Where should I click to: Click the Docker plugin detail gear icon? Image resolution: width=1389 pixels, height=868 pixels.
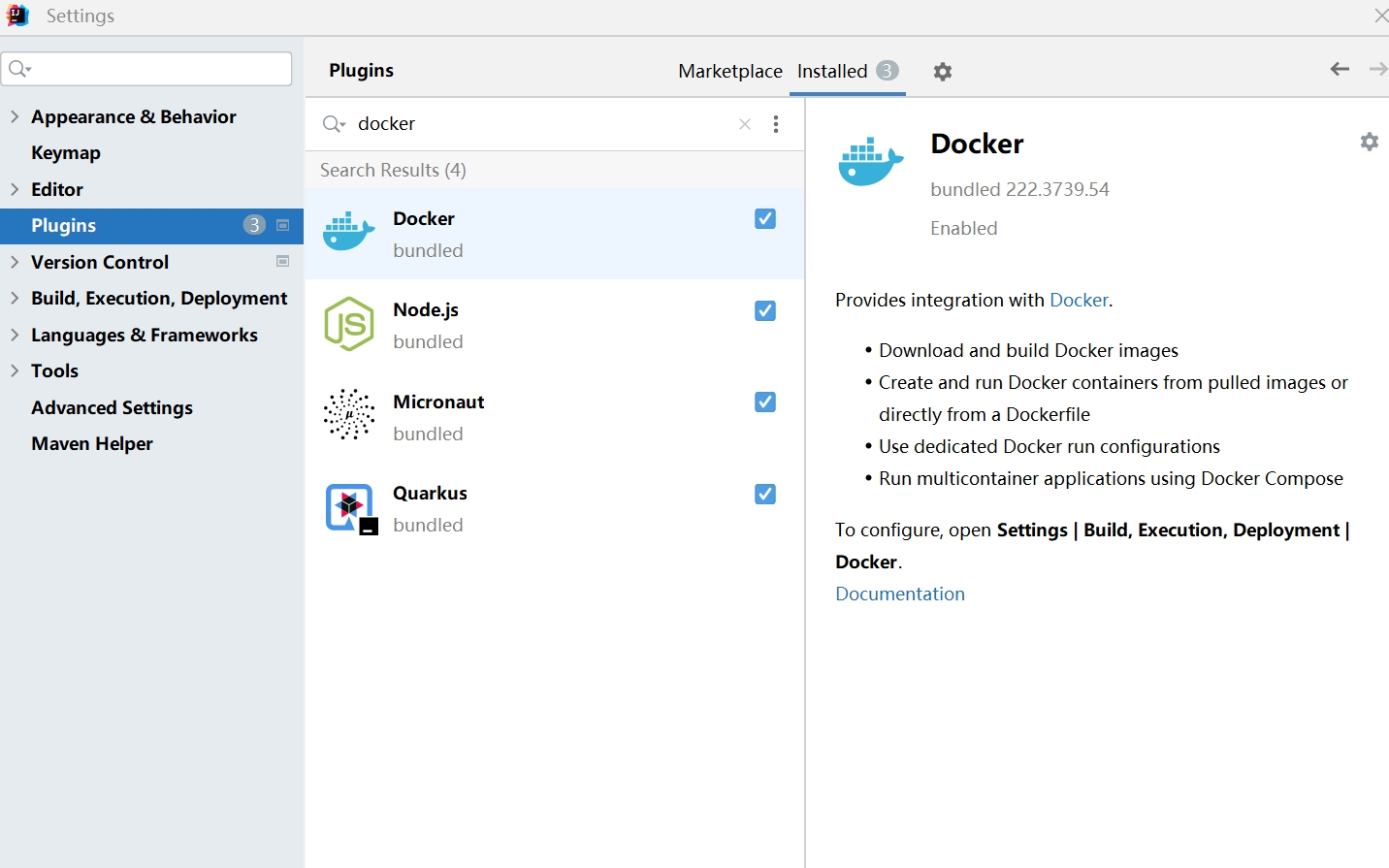pyautogui.click(x=1369, y=142)
